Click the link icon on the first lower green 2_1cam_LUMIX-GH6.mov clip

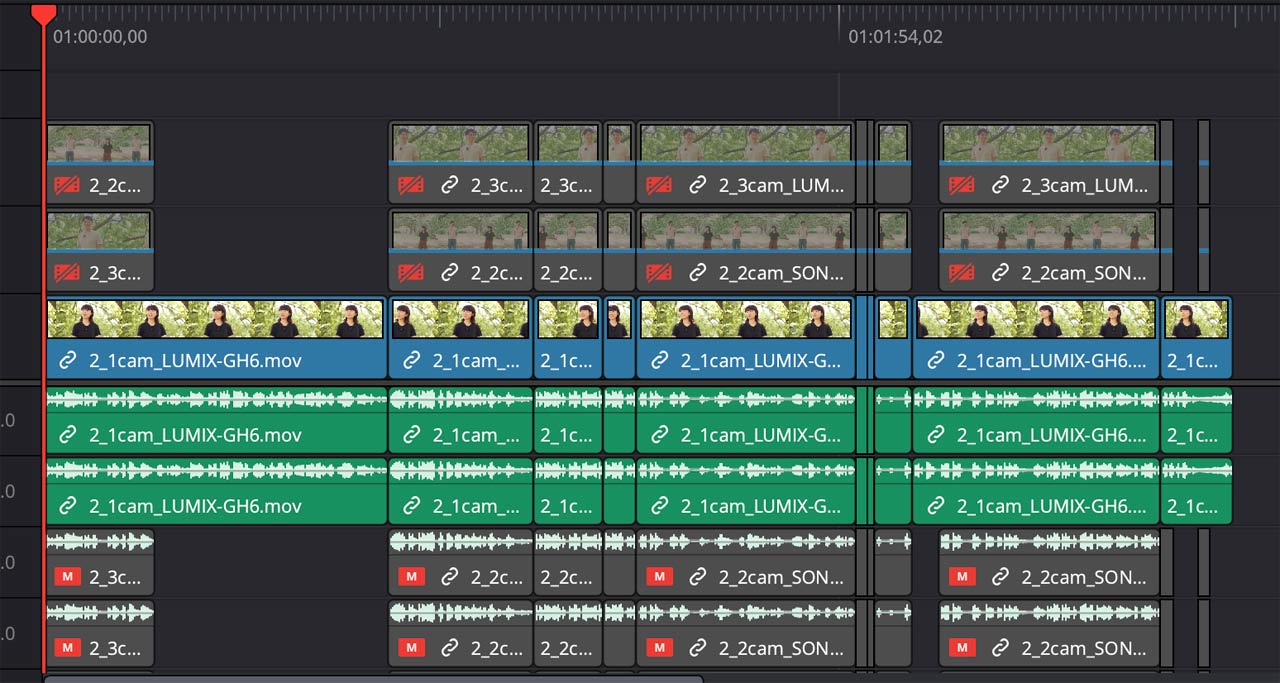click(69, 507)
